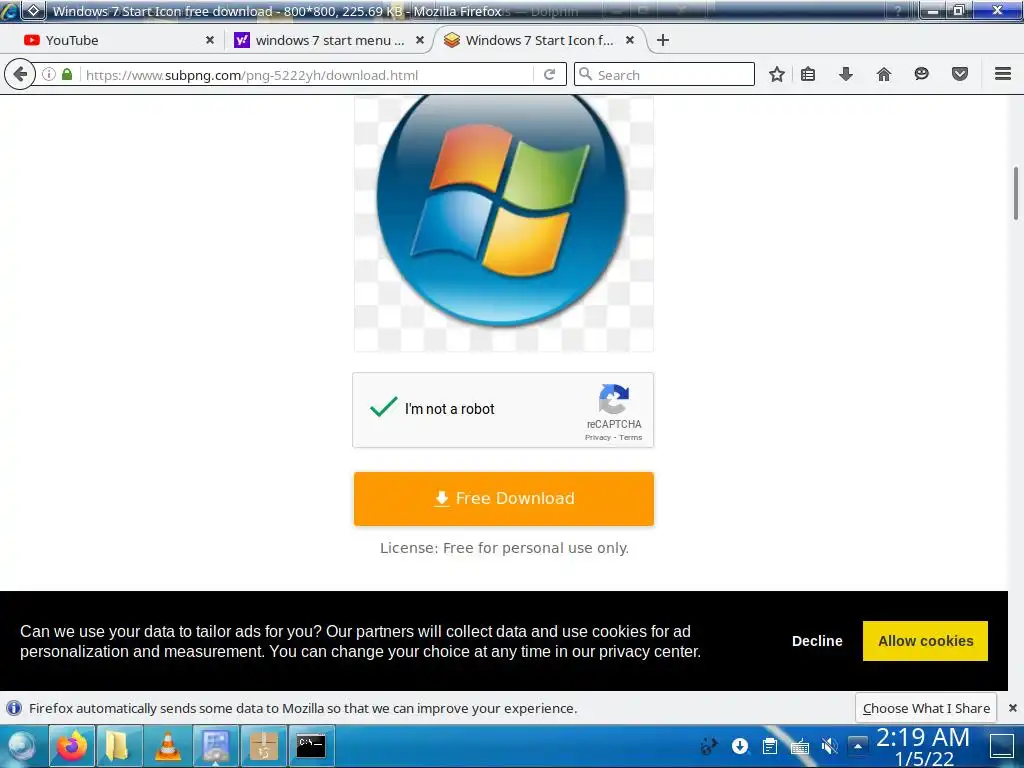Open the terminal icon in the taskbar
The height and width of the screenshot is (768, 1024).
tap(311, 746)
